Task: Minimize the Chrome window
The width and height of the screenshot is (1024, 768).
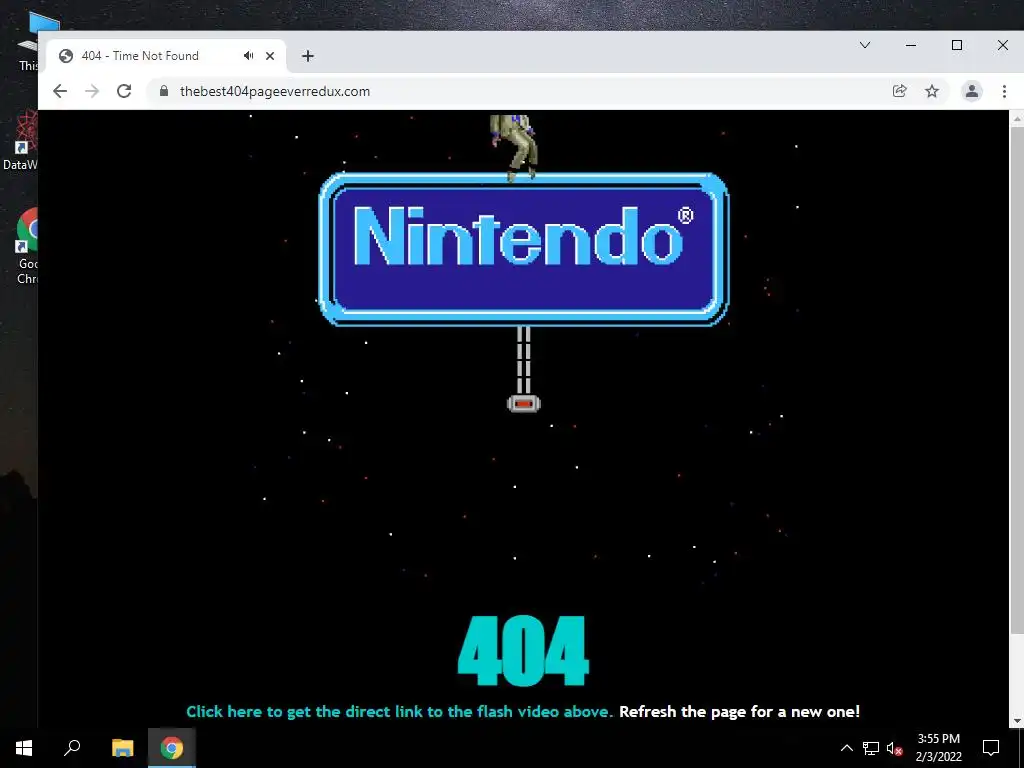Action: coord(911,45)
